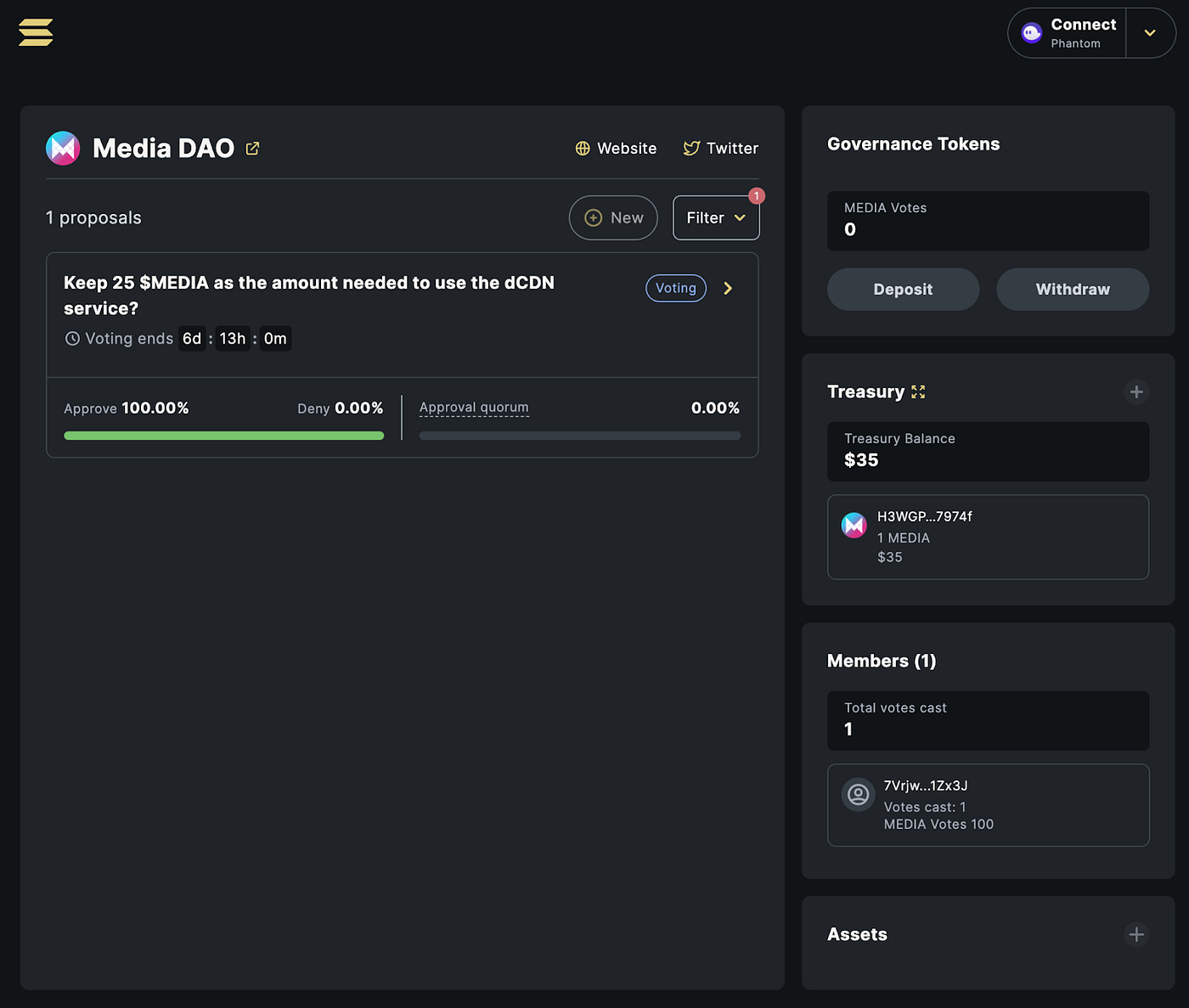Click the 13h countdown value
The height and width of the screenshot is (1008, 1189).
tap(233, 339)
